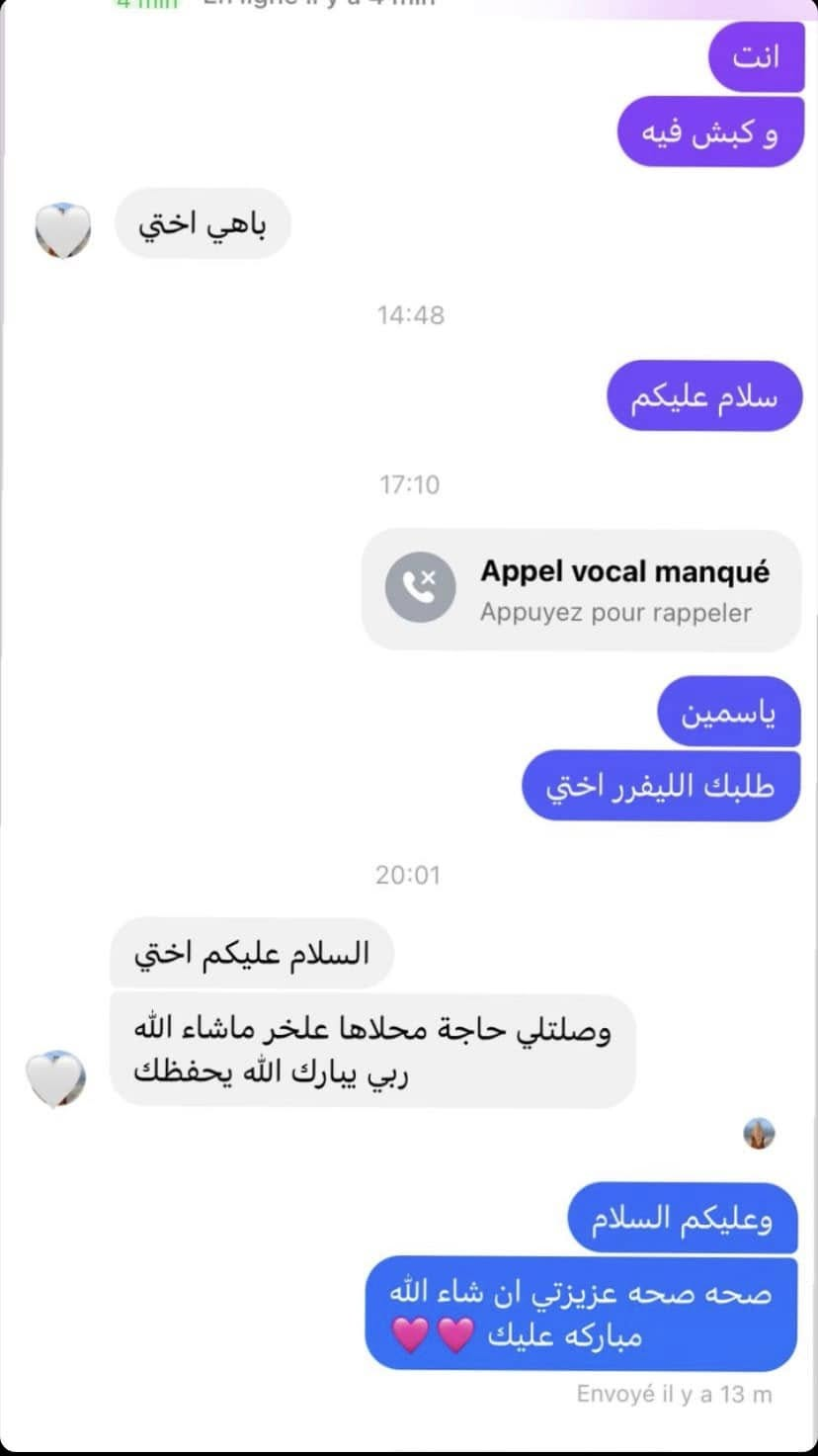Tap the 20:01 timestamp label
The width and height of the screenshot is (818, 1456).
[x=408, y=875]
